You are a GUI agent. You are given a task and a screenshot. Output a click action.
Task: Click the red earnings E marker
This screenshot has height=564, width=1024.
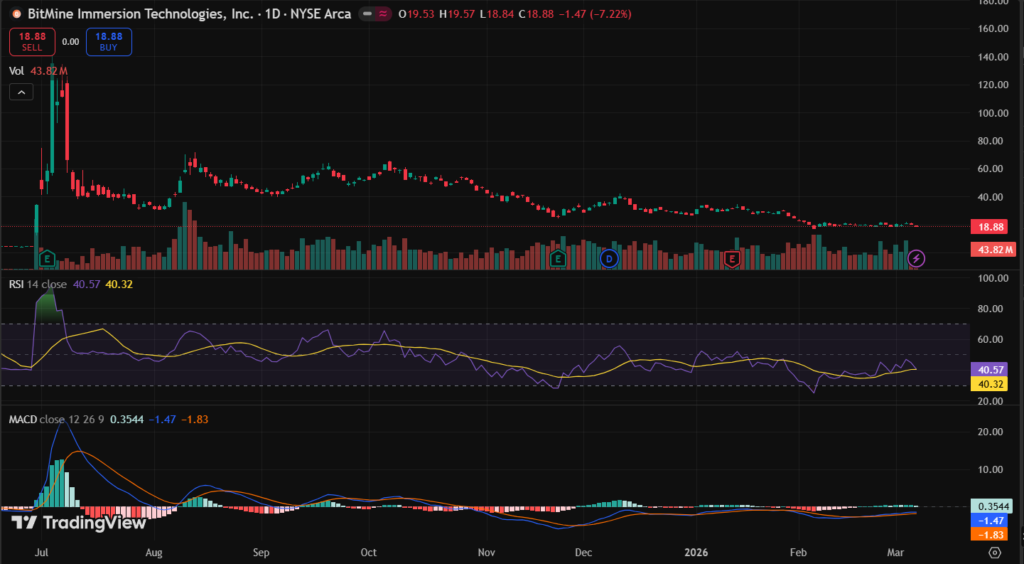pyautogui.click(x=732, y=259)
